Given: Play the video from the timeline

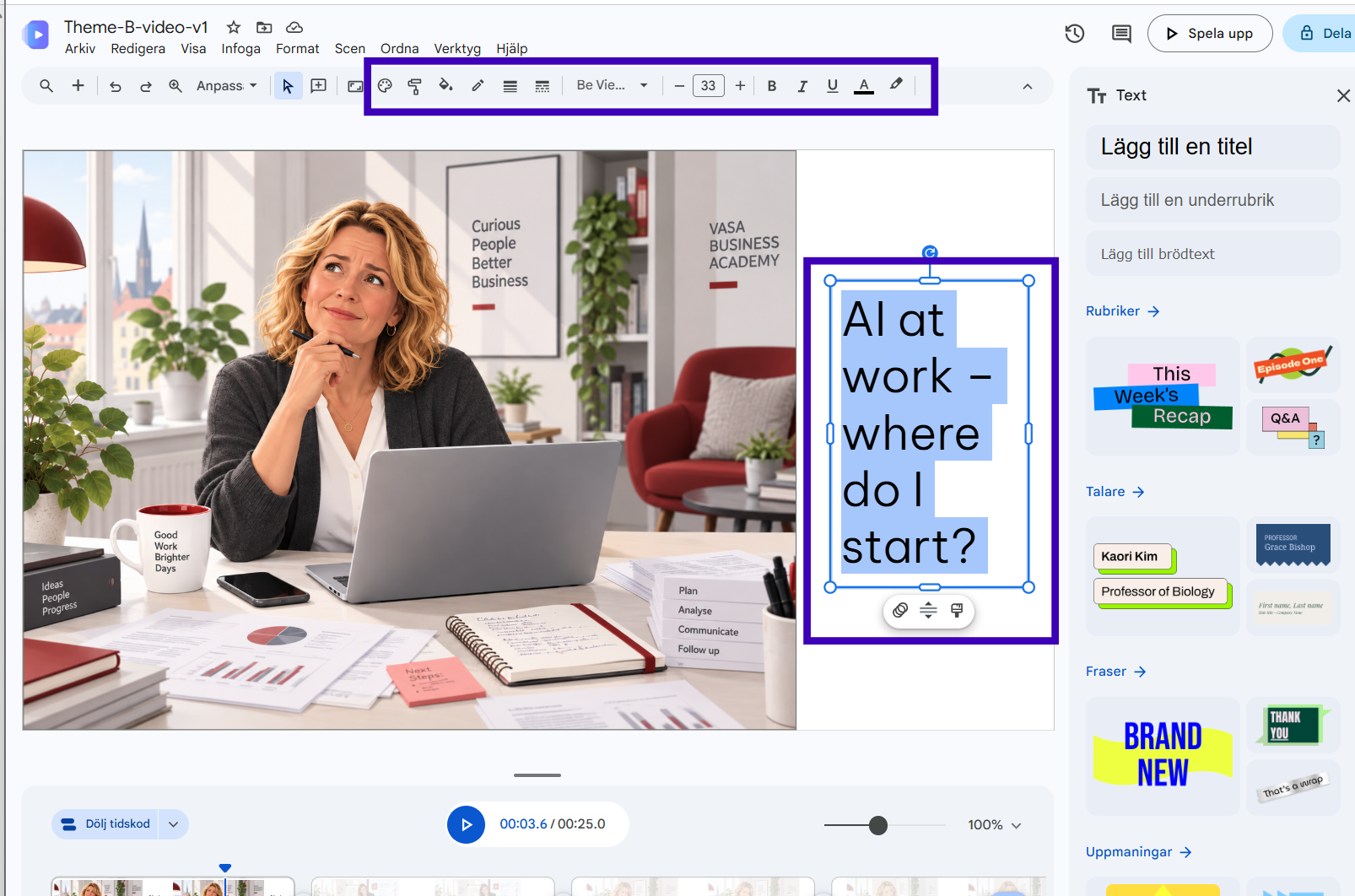Looking at the screenshot, I should (466, 824).
